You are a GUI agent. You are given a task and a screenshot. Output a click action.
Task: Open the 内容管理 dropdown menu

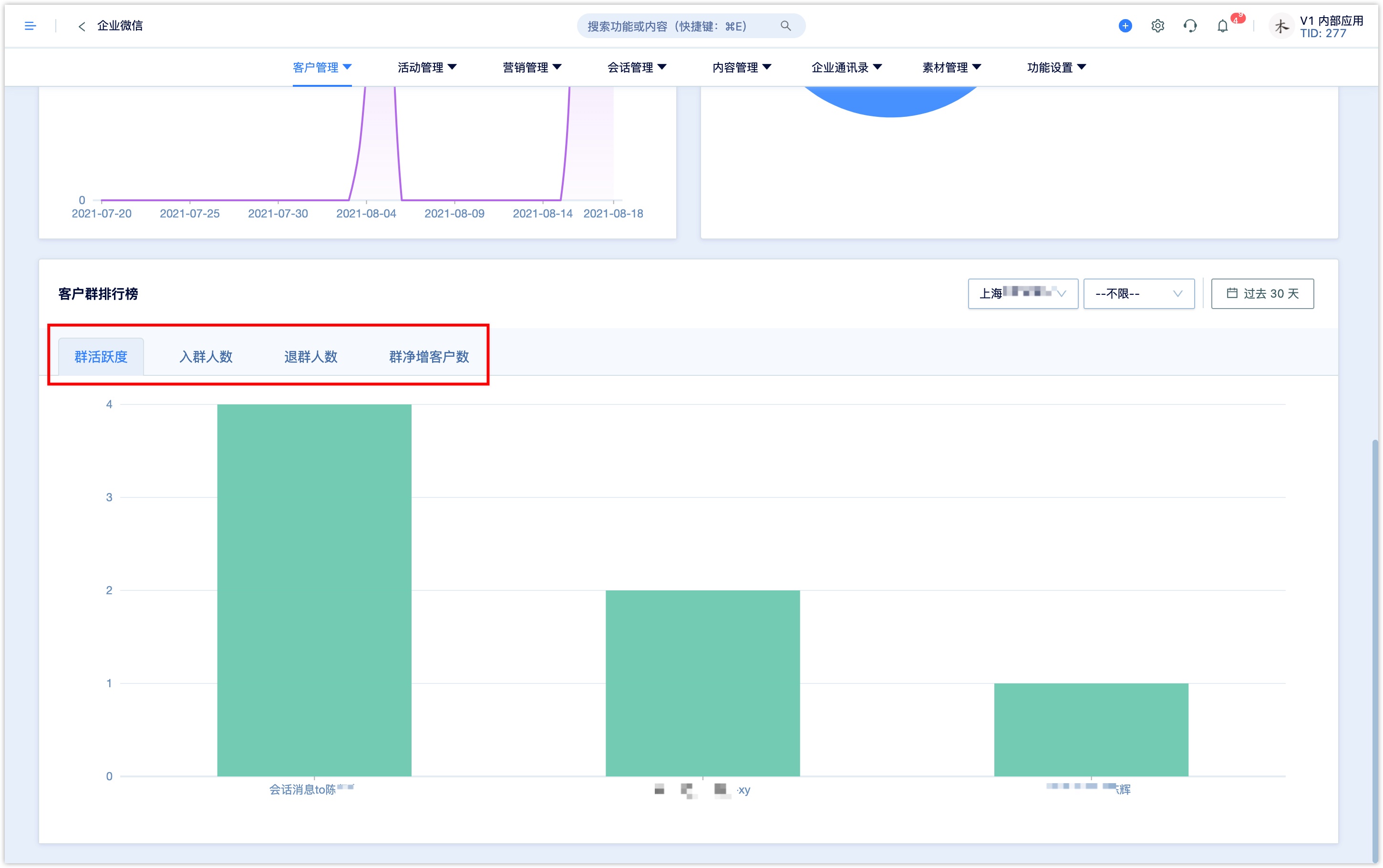click(742, 67)
